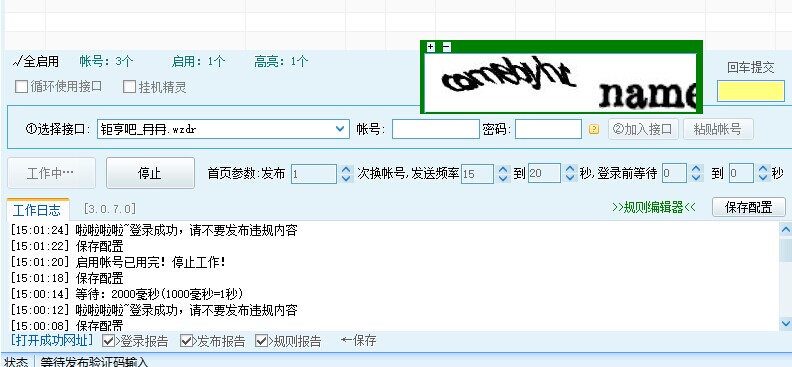The width and height of the screenshot is (792, 367).
Task: Click the small yellow help icon beside password
Action: coord(594,129)
